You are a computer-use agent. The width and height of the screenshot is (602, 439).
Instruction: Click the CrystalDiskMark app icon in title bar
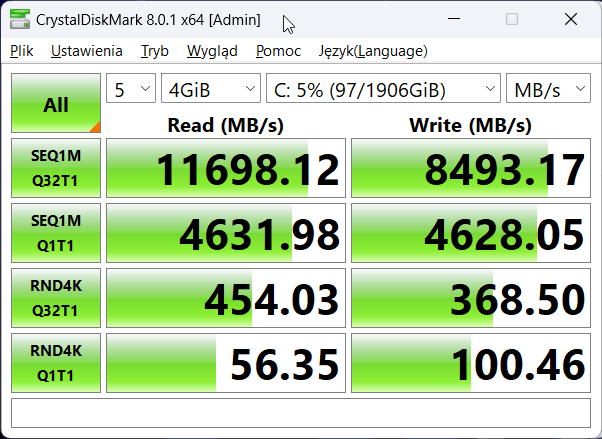click(19, 20)
